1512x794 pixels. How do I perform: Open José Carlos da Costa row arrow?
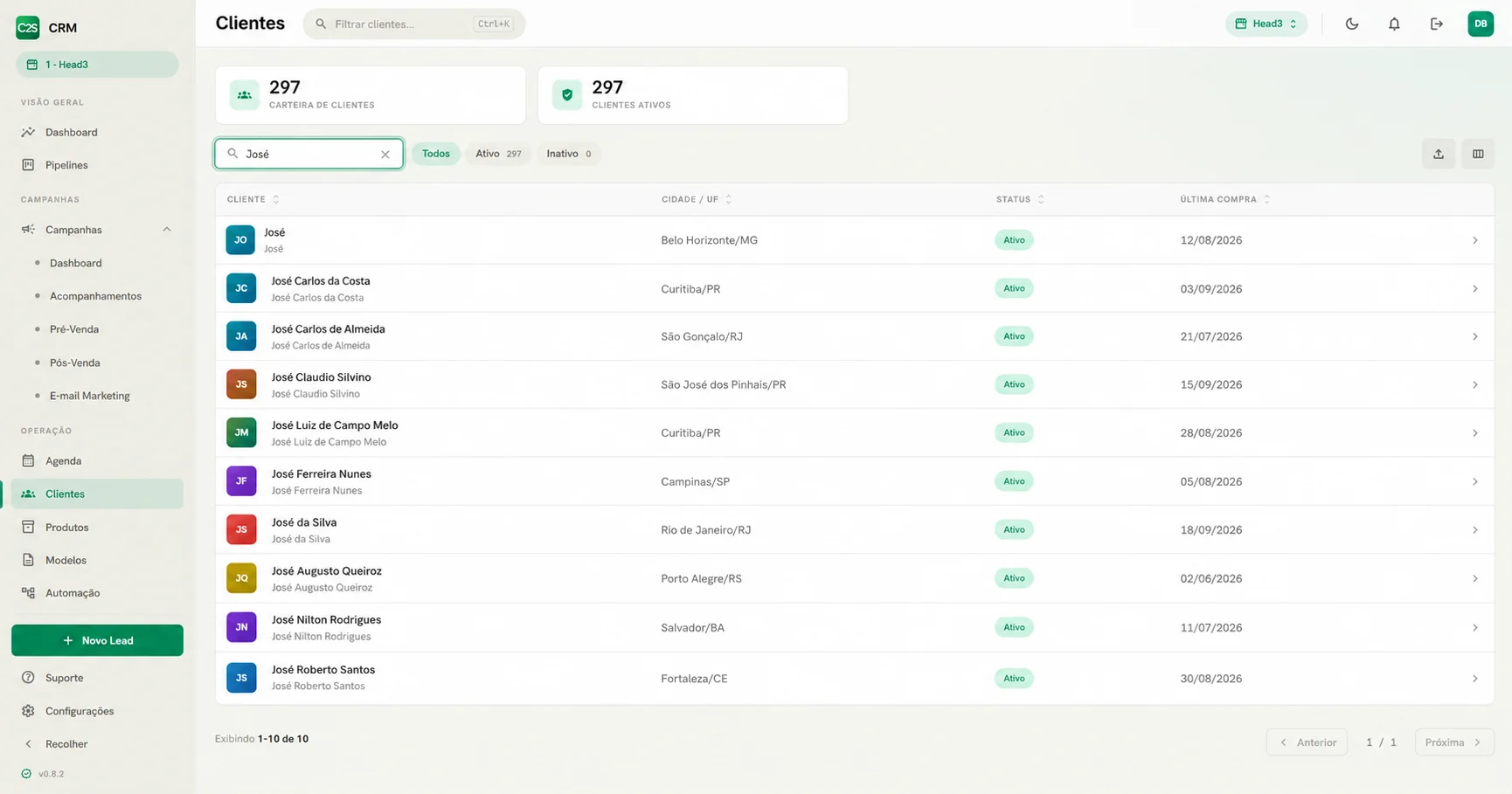click(x=1474, y=289)
